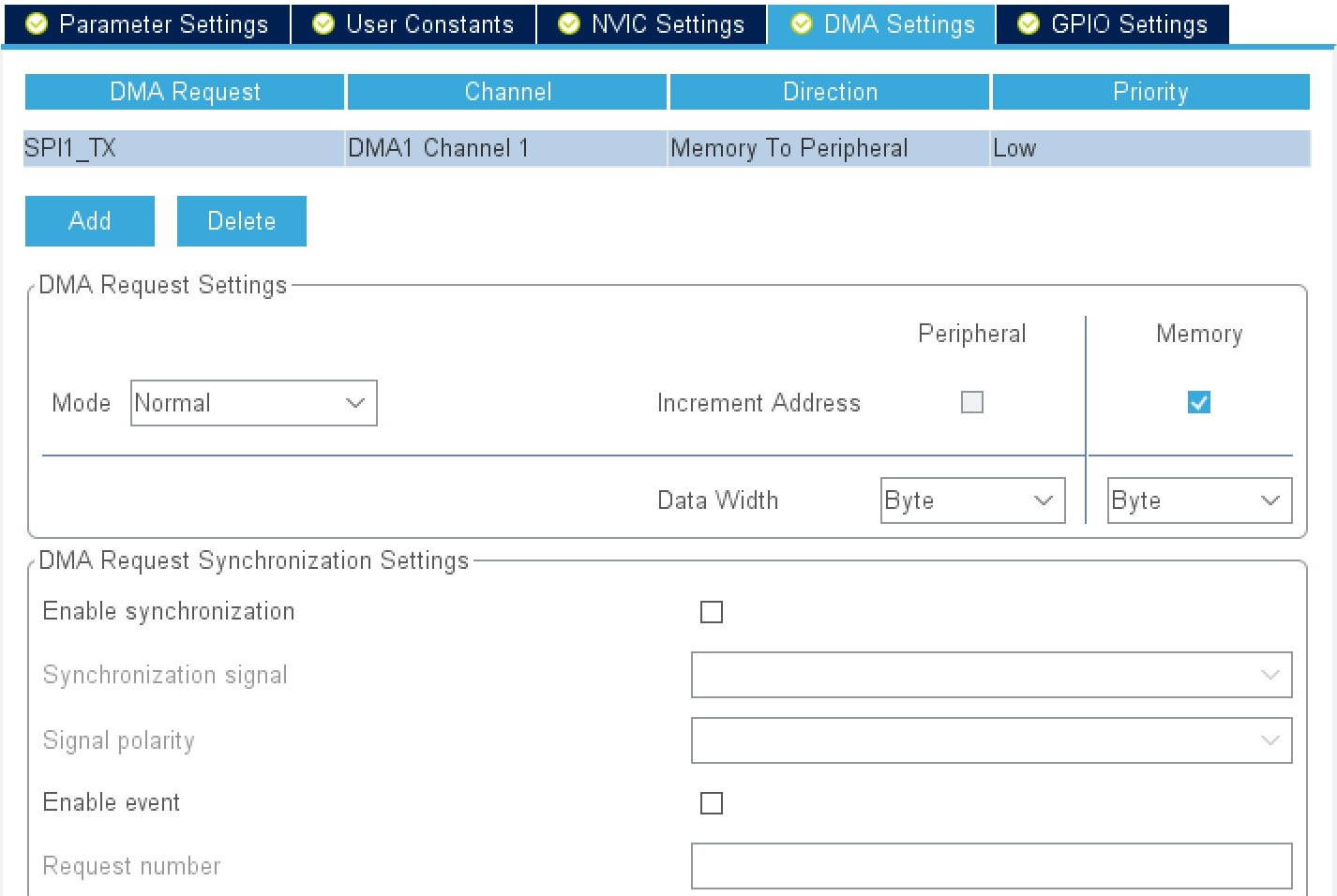The width and height of the screenshot is (1337, 896).
Task: Switch to the GPIO Settings tab
Action: click(1113, 24)
